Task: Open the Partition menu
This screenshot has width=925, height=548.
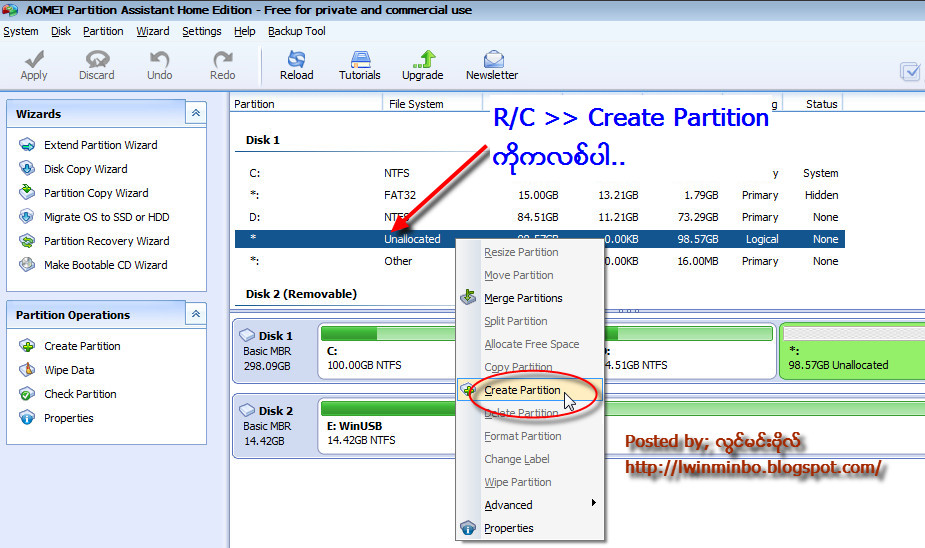Action: click(103, 31)
